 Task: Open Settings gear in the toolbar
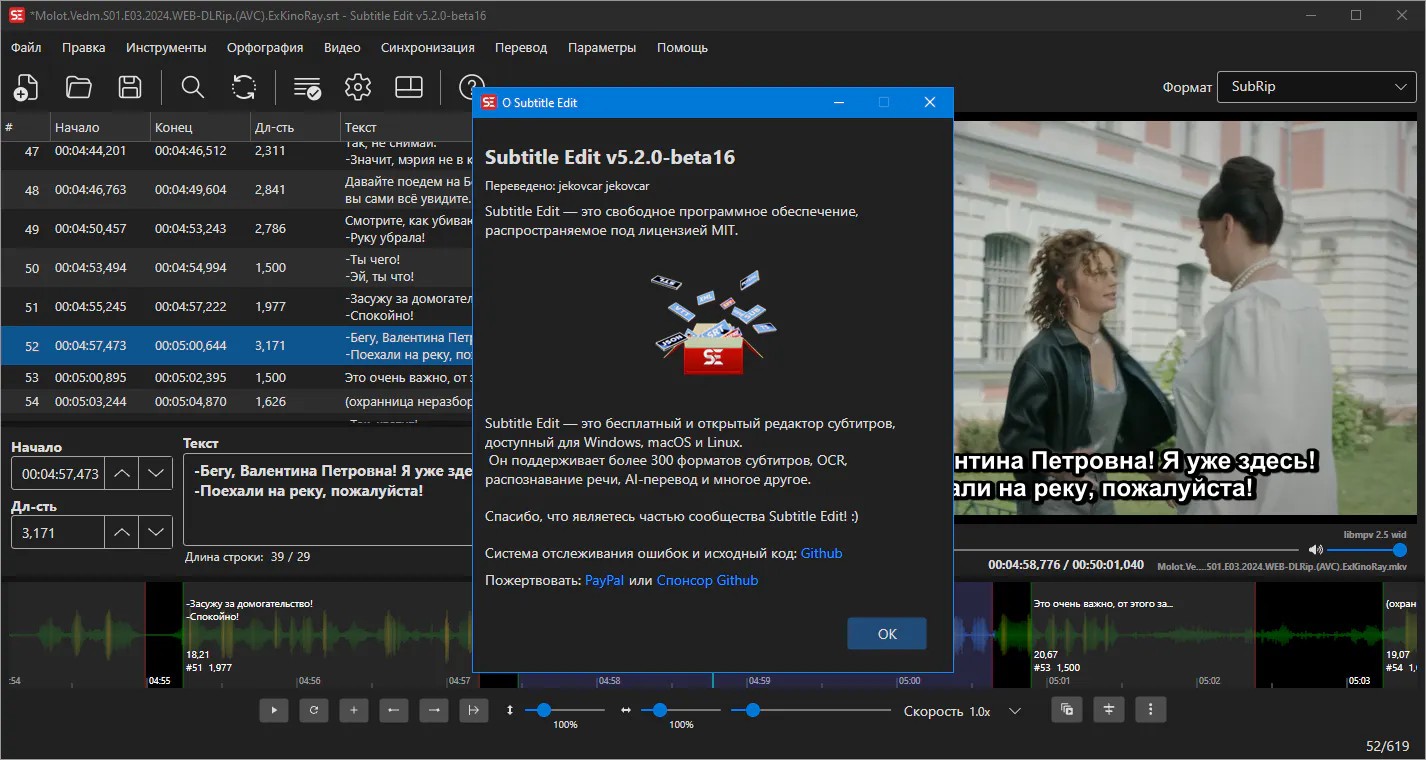pos(358,87)
